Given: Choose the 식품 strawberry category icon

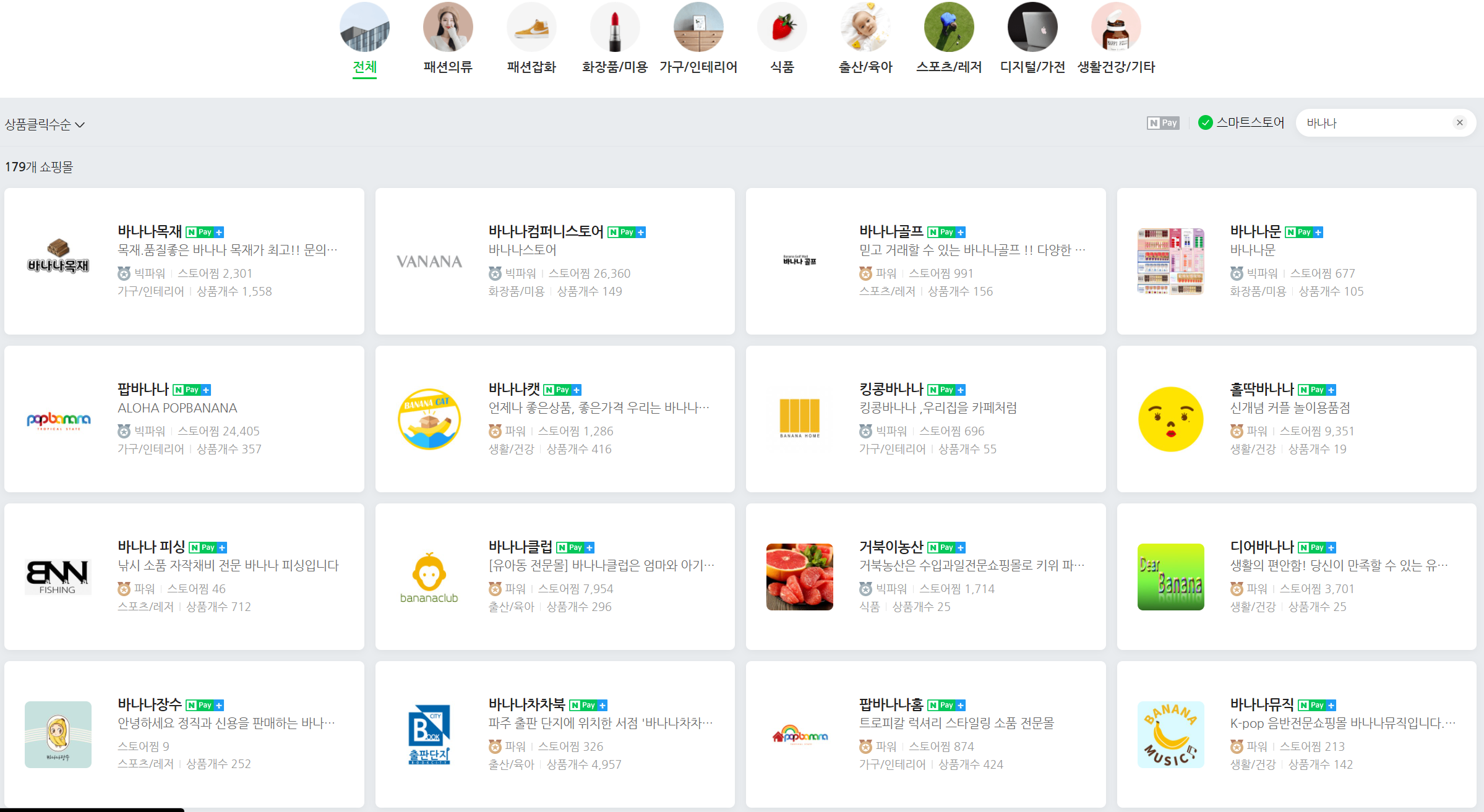Looking at the screenshot, I should coord(782,27).
